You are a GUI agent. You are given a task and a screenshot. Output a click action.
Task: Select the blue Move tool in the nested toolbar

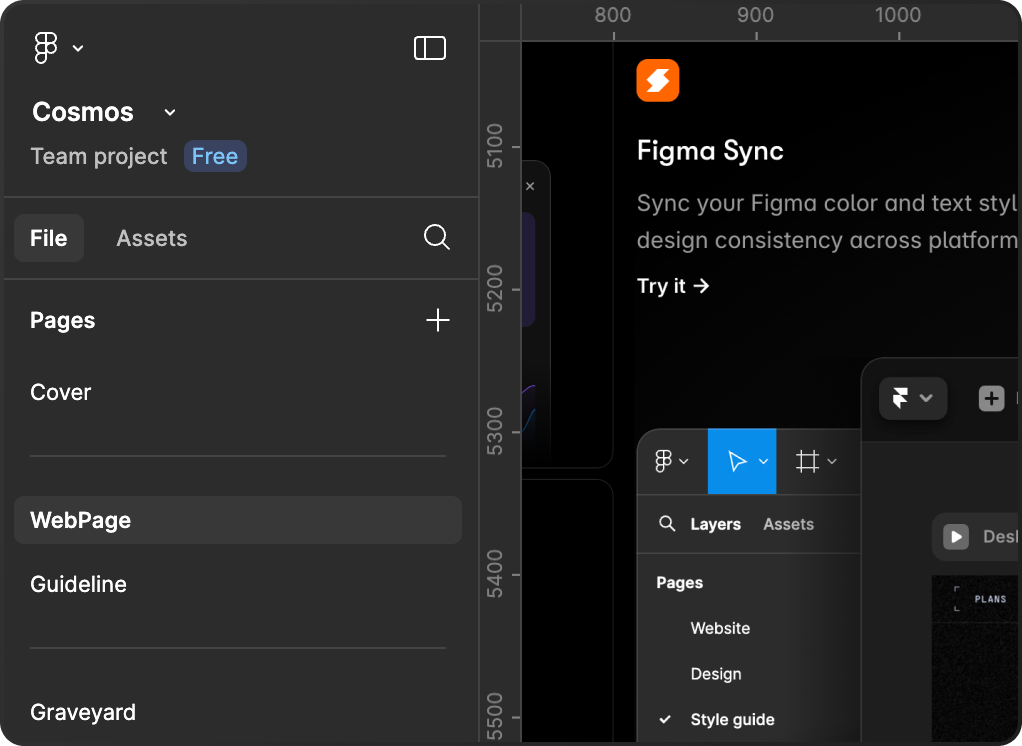click(x=740, y=461)
